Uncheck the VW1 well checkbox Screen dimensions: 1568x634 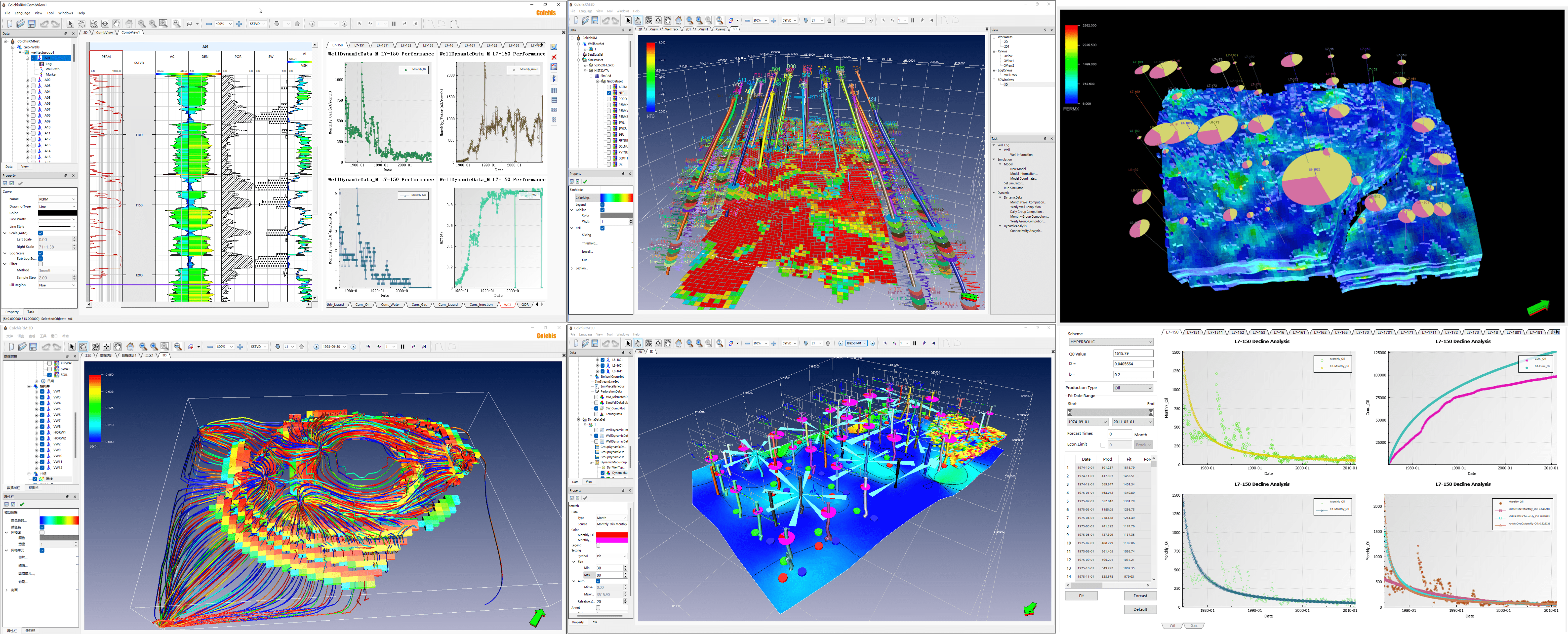click(x=42, y=391)
